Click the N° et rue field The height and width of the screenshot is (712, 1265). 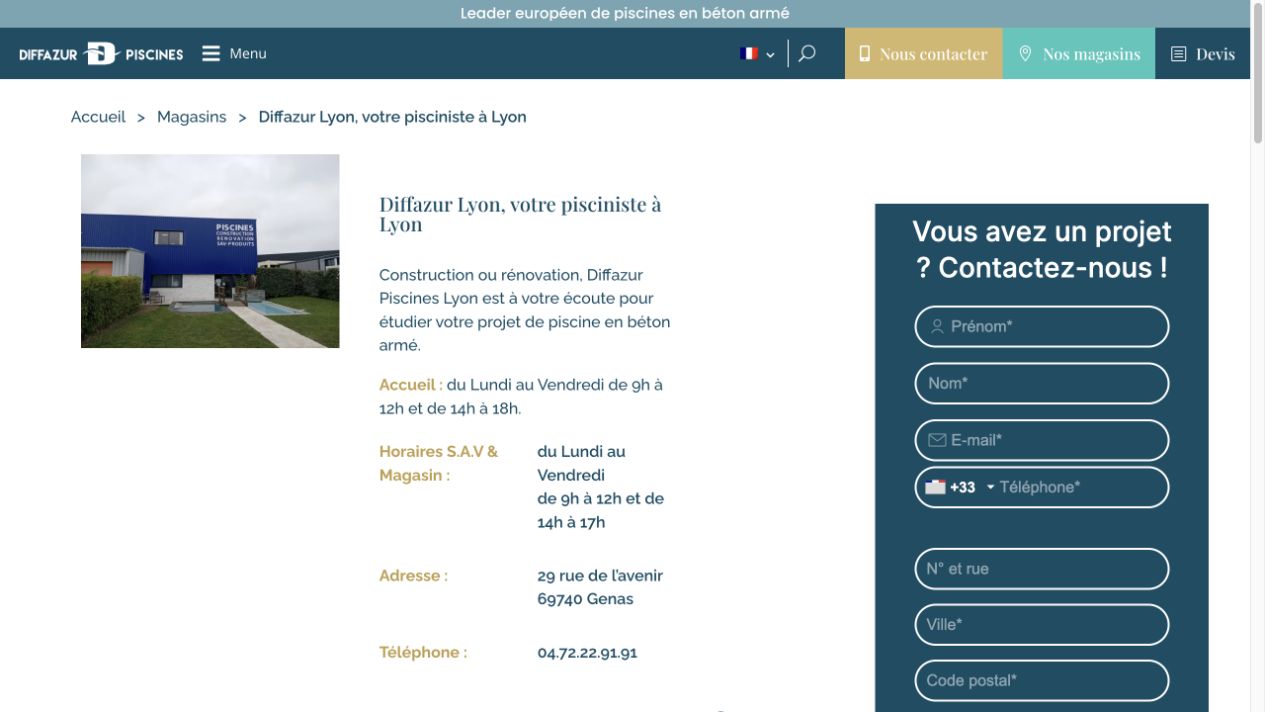(1041, 569)
